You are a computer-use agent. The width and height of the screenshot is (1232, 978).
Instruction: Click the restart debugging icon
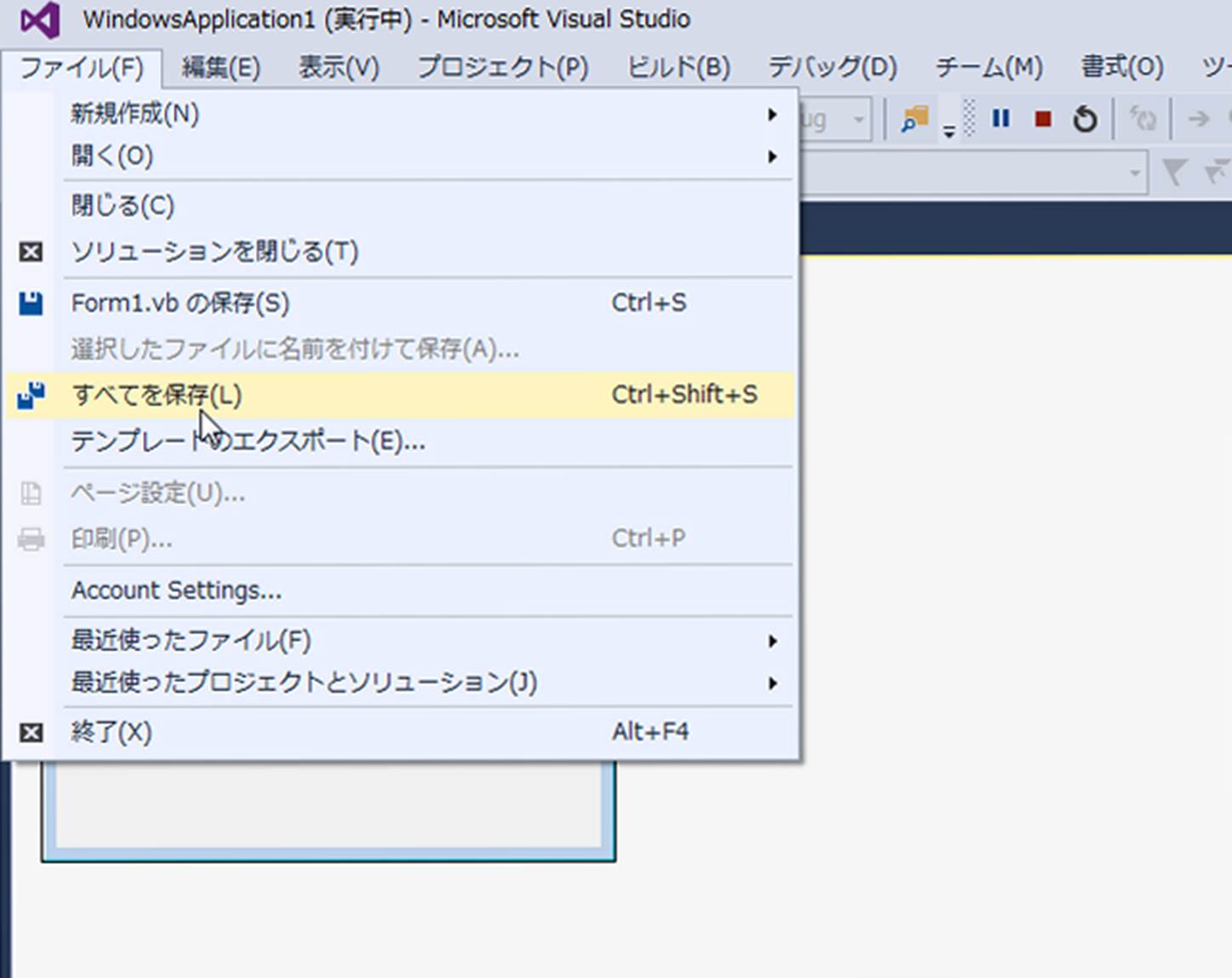pos(1084,119)
